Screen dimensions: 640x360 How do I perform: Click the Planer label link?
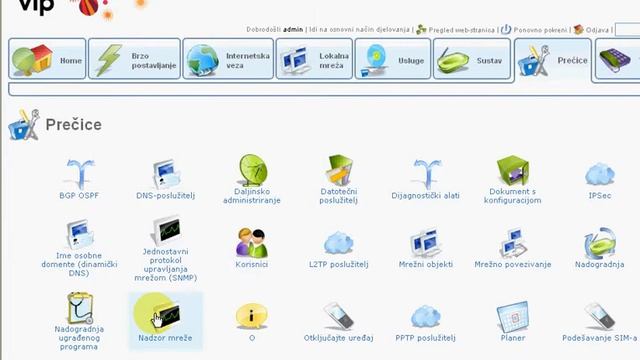click(x=513, y=338)
